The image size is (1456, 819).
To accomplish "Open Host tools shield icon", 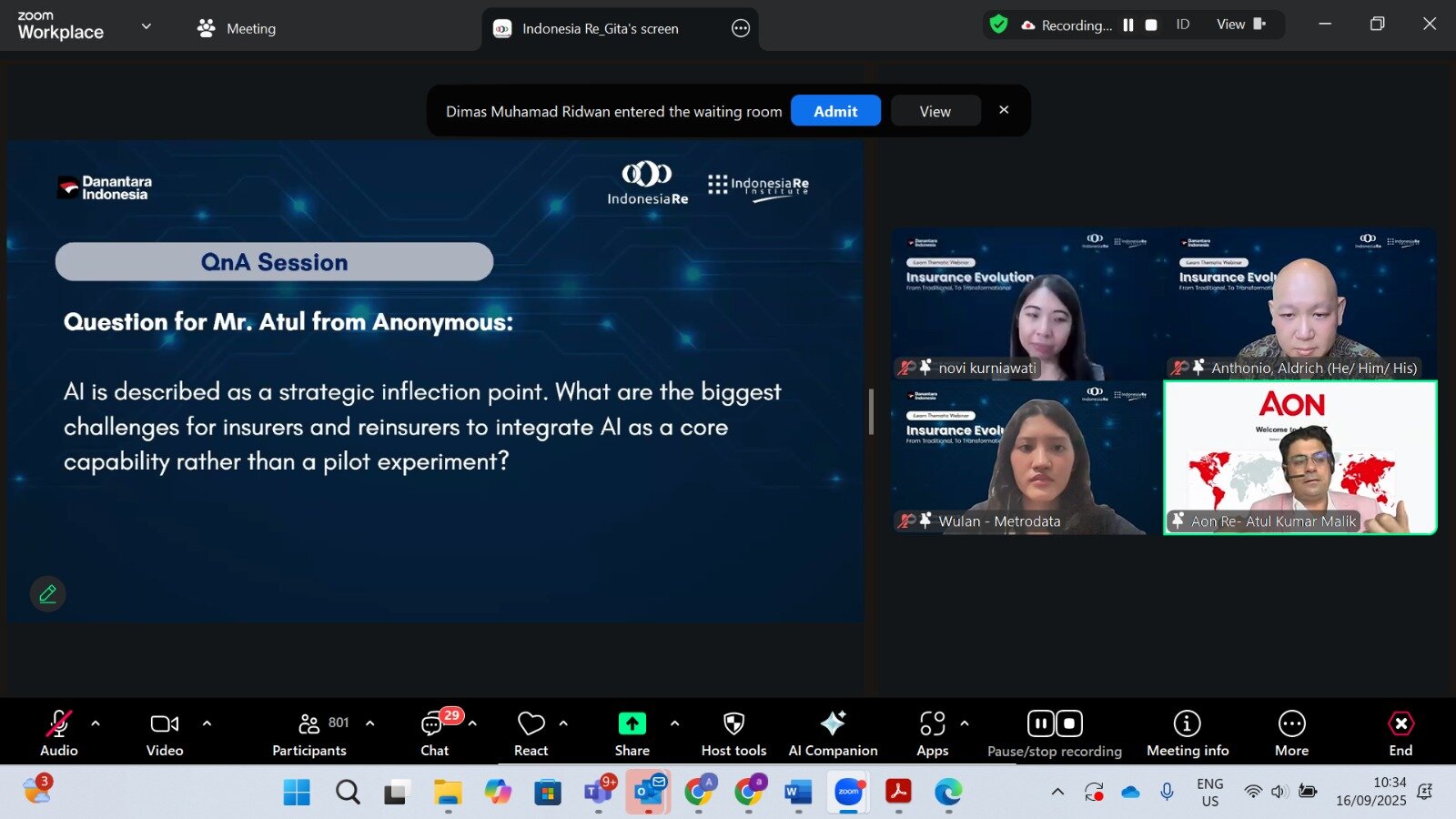I will coord(733,733).
